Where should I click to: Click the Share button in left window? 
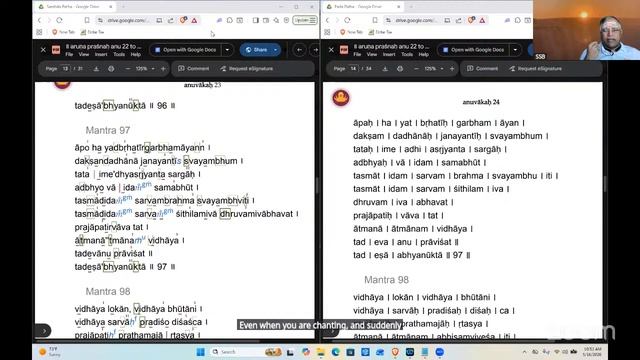(256, 50)
